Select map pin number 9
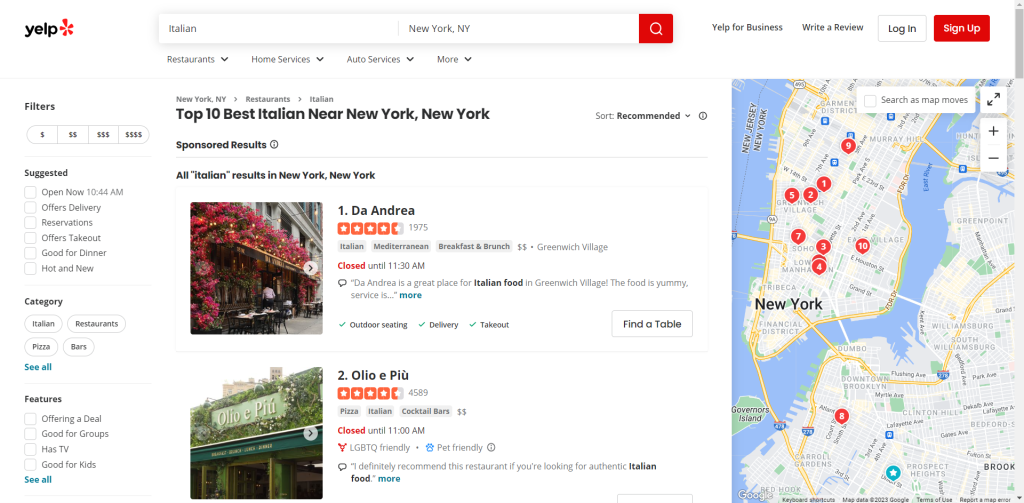1024x503 pixels. (x=848, y=146)
